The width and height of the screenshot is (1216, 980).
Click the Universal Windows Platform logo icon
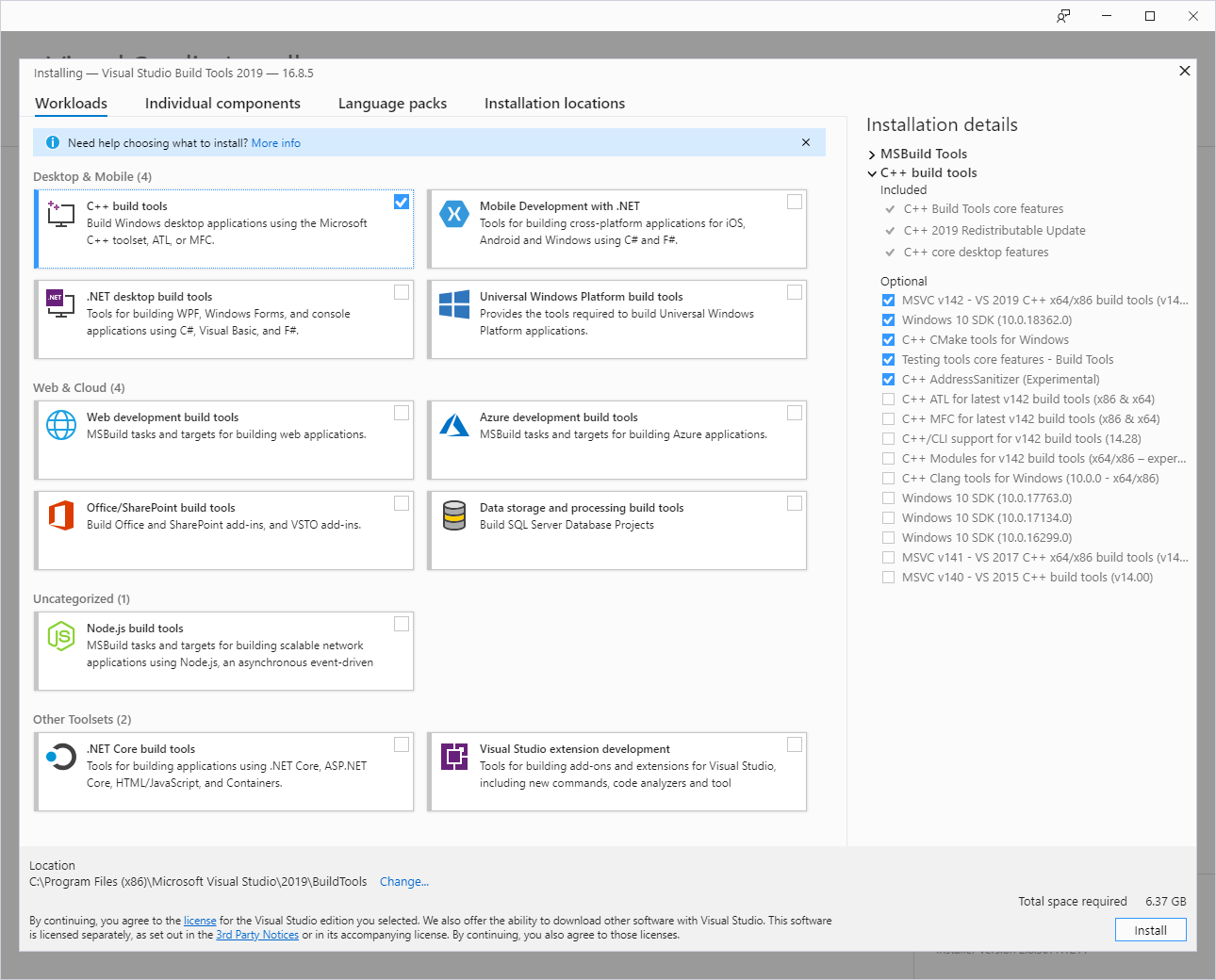tap(454, 304)
